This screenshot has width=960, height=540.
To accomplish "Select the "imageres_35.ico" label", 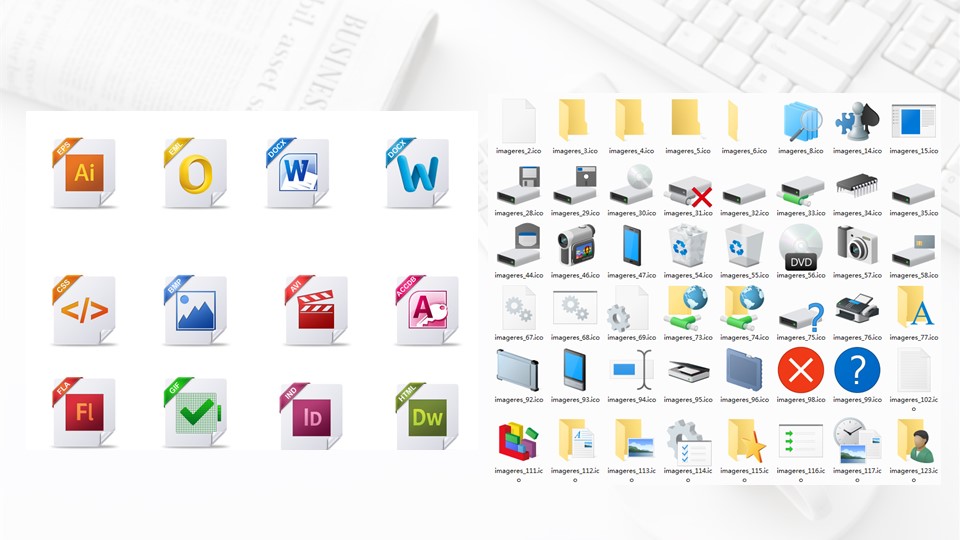I will [x=913, y=213].
